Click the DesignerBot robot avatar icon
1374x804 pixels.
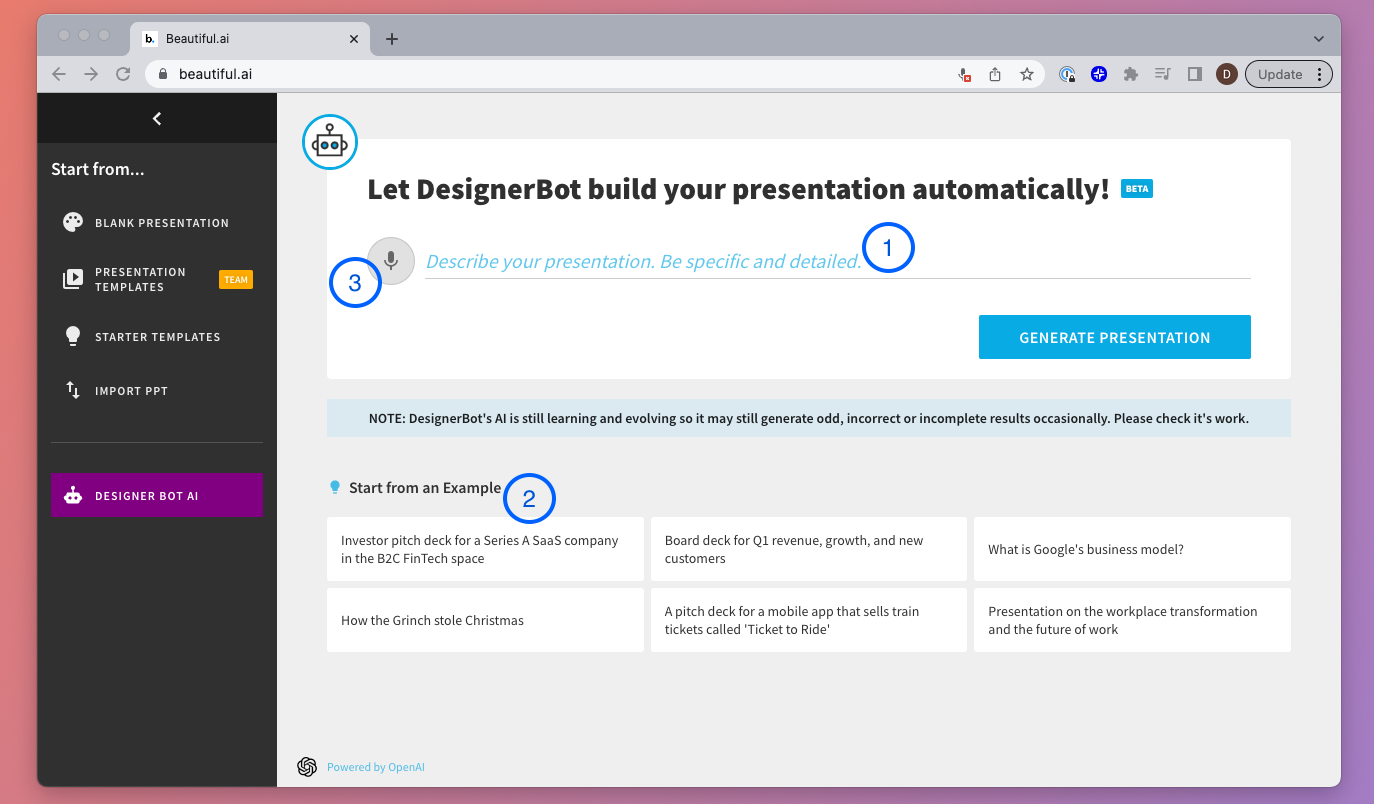tap(330, 143)
